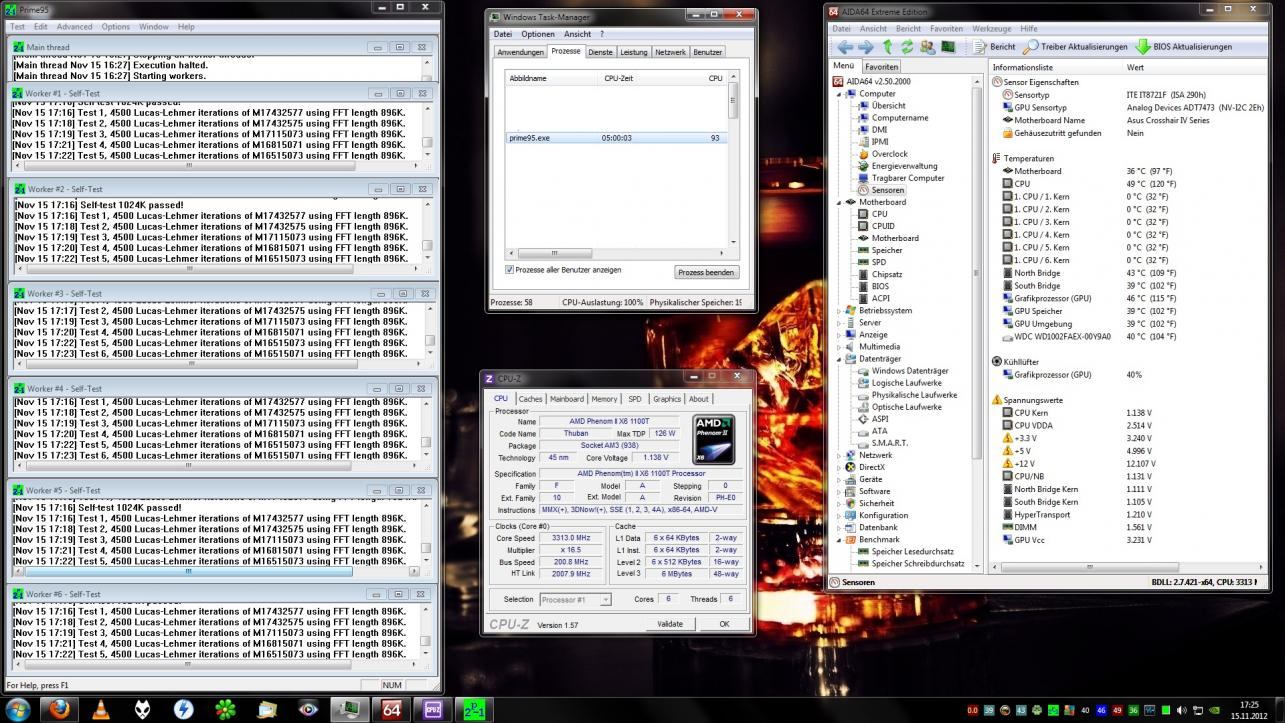Click CPU-Z purple taskbar icon
Image resolution: width=1285 pixels, height=723 pixels.
432,709
